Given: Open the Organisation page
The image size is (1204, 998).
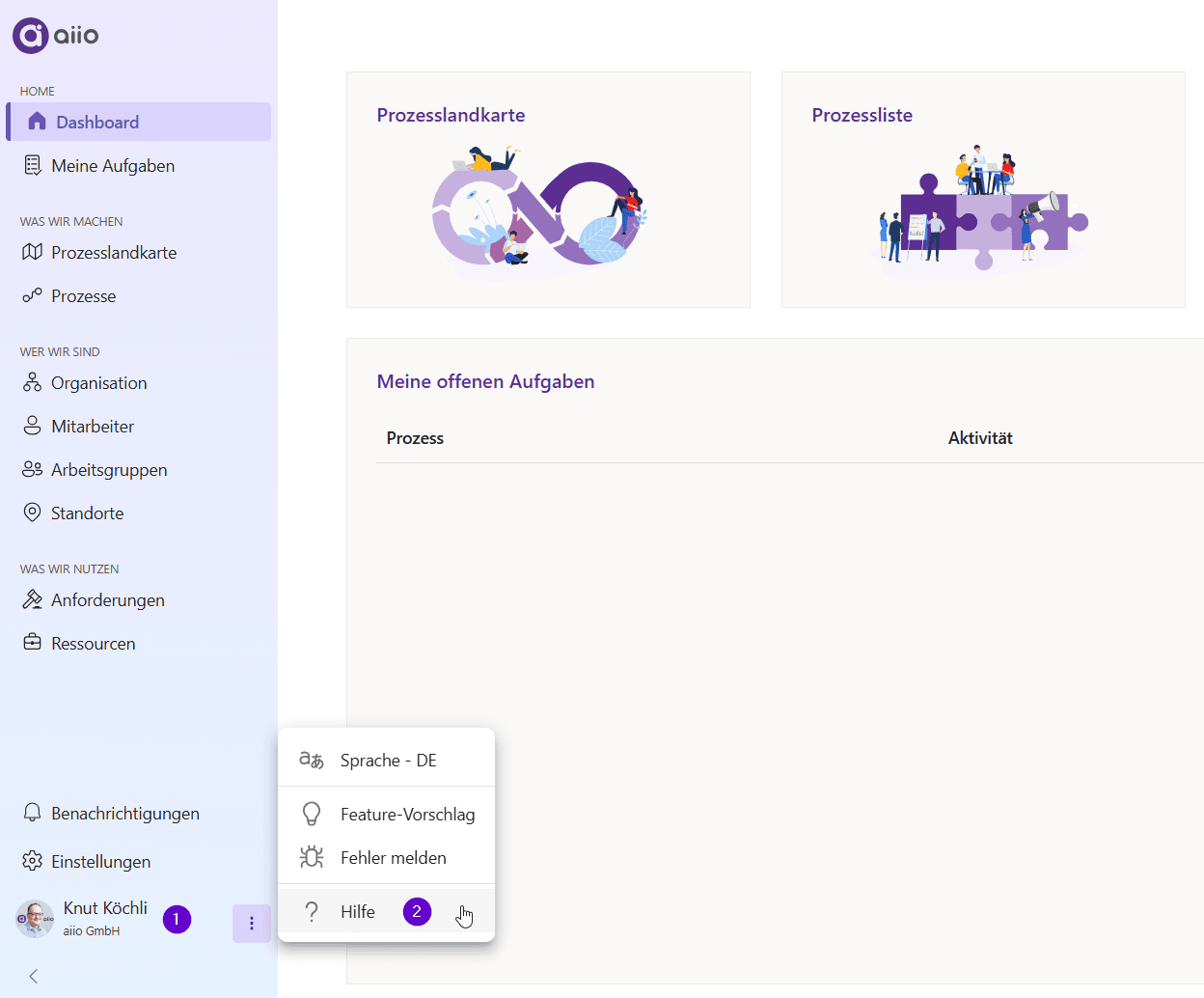Looking at the screenshot, I should click(139, 382).
